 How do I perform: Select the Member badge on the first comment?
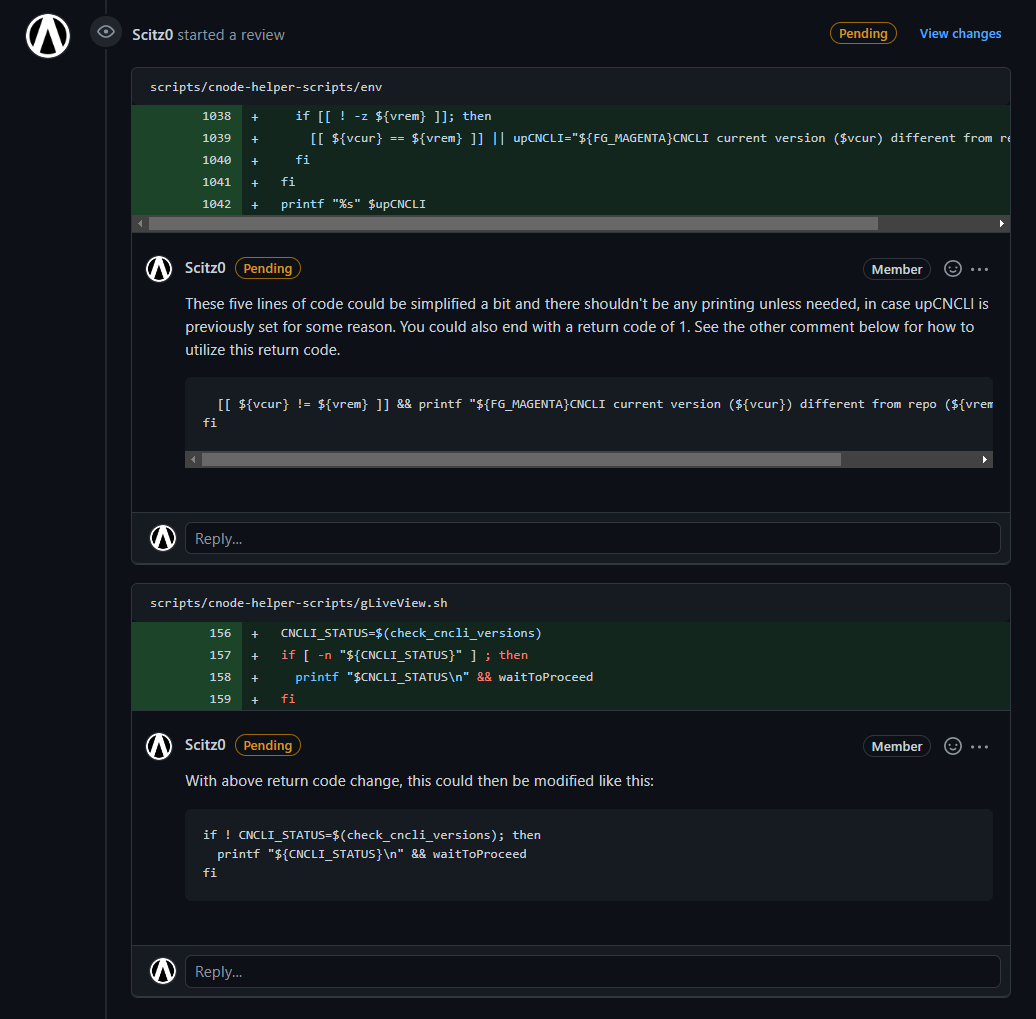[896, 268]
